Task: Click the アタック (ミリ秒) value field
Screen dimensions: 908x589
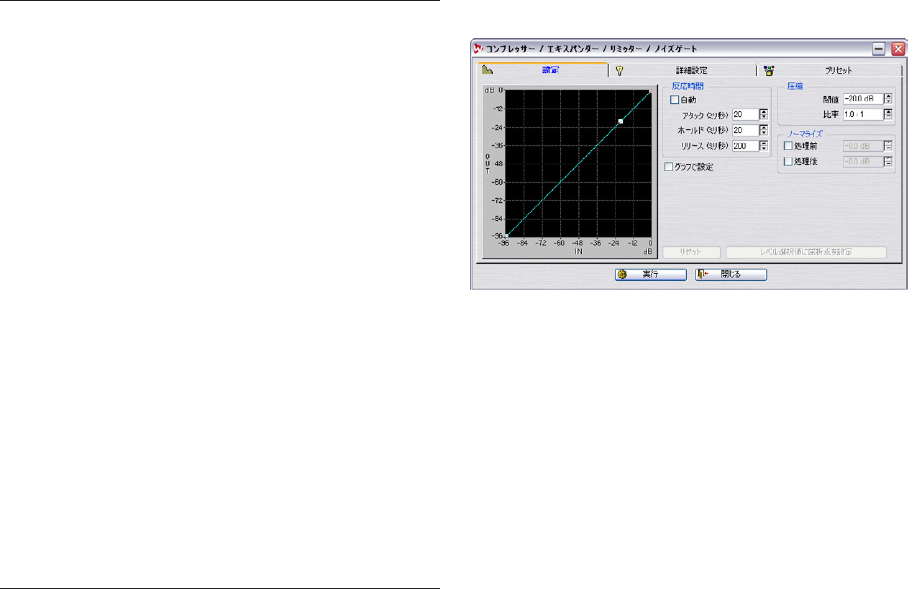Action: [x=745, y=115]
